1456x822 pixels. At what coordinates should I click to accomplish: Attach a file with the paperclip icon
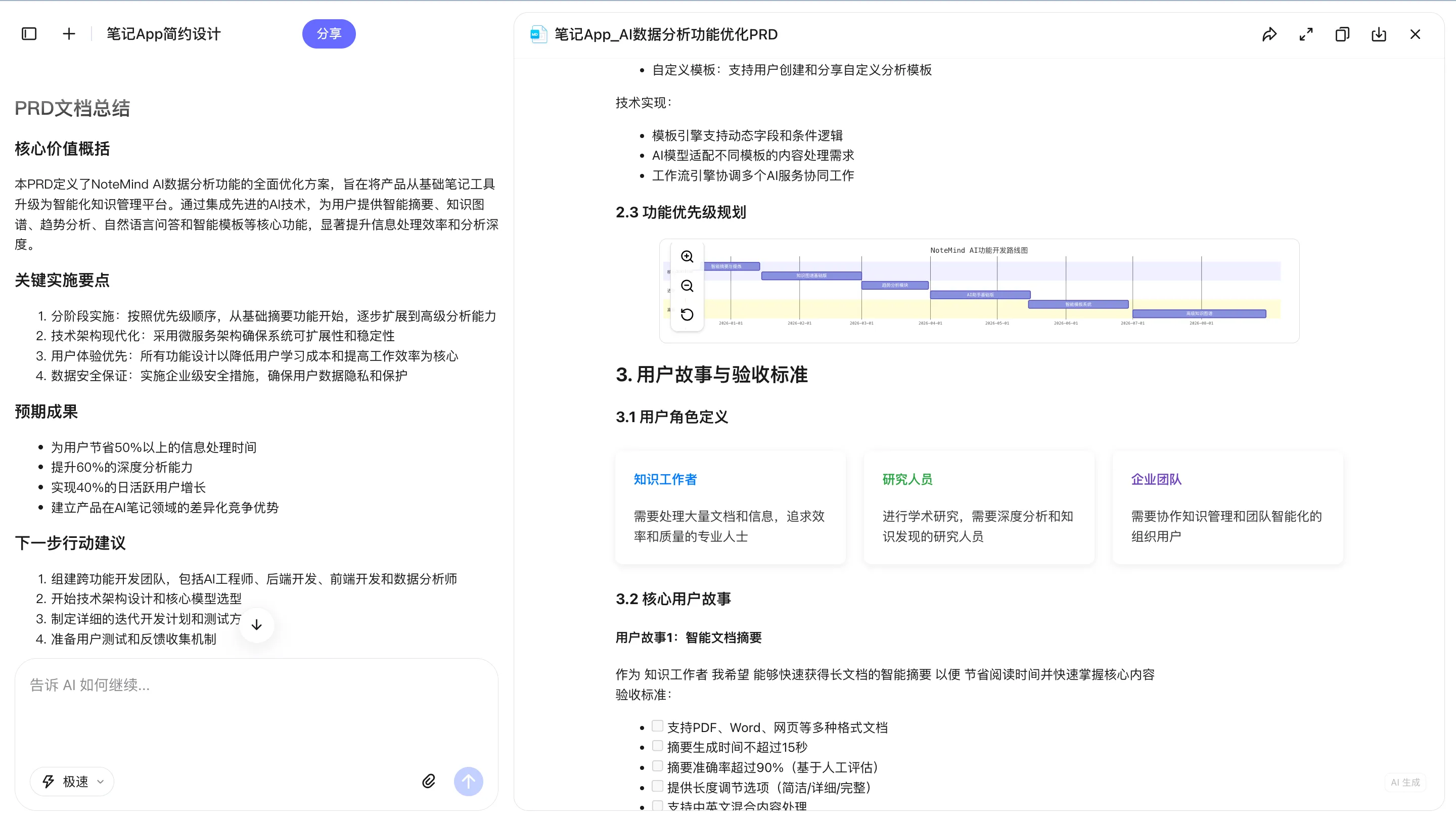(428, 781)
